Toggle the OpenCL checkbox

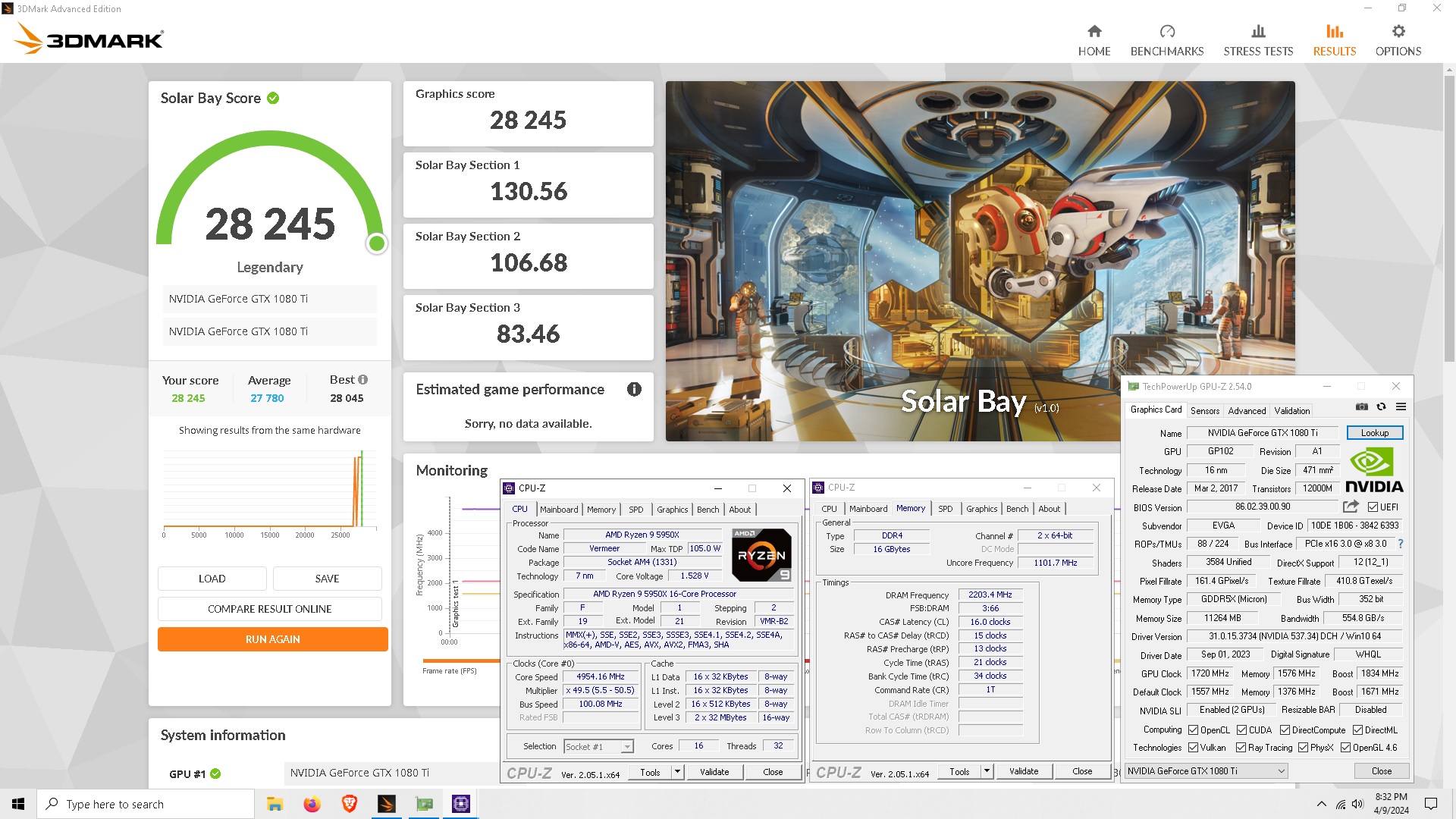click(x=1193, y=730)
